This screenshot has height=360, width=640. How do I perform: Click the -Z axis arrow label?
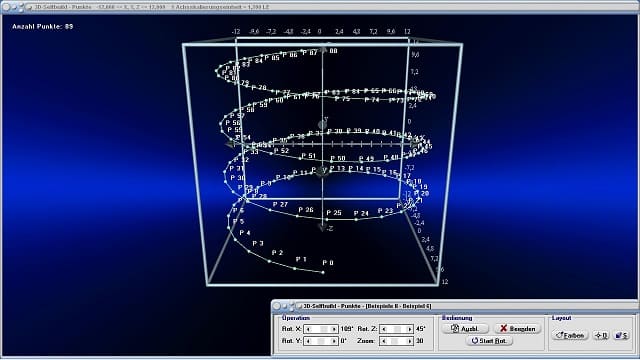click(x=329, y=229)
